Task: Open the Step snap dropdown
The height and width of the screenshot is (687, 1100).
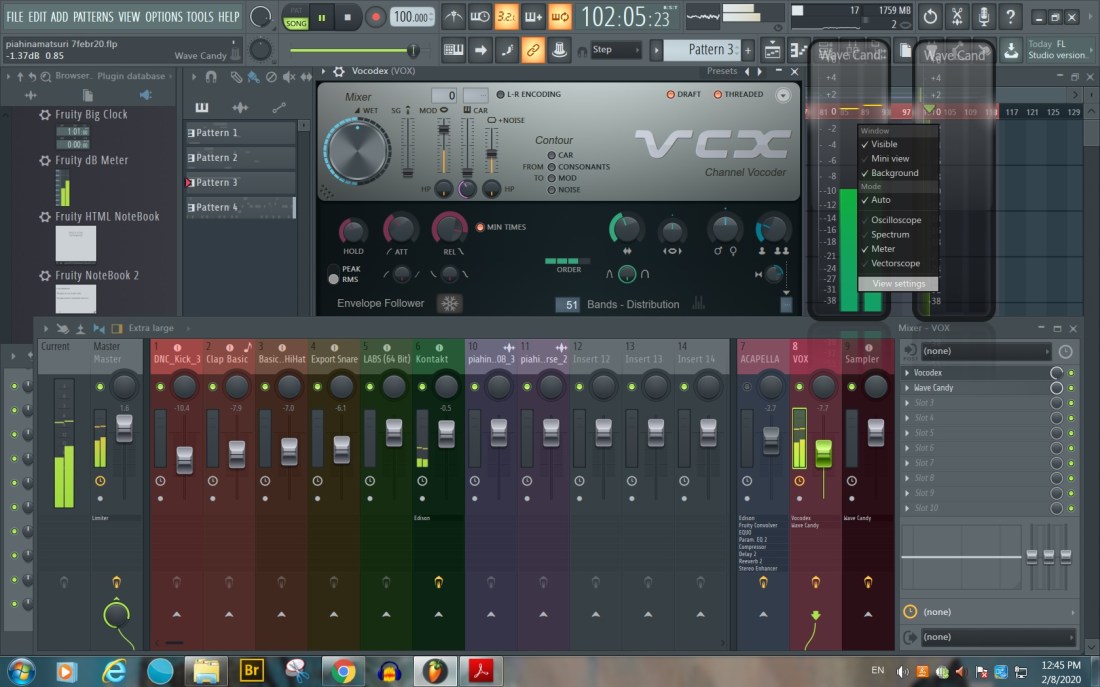Action: [615, 50]
